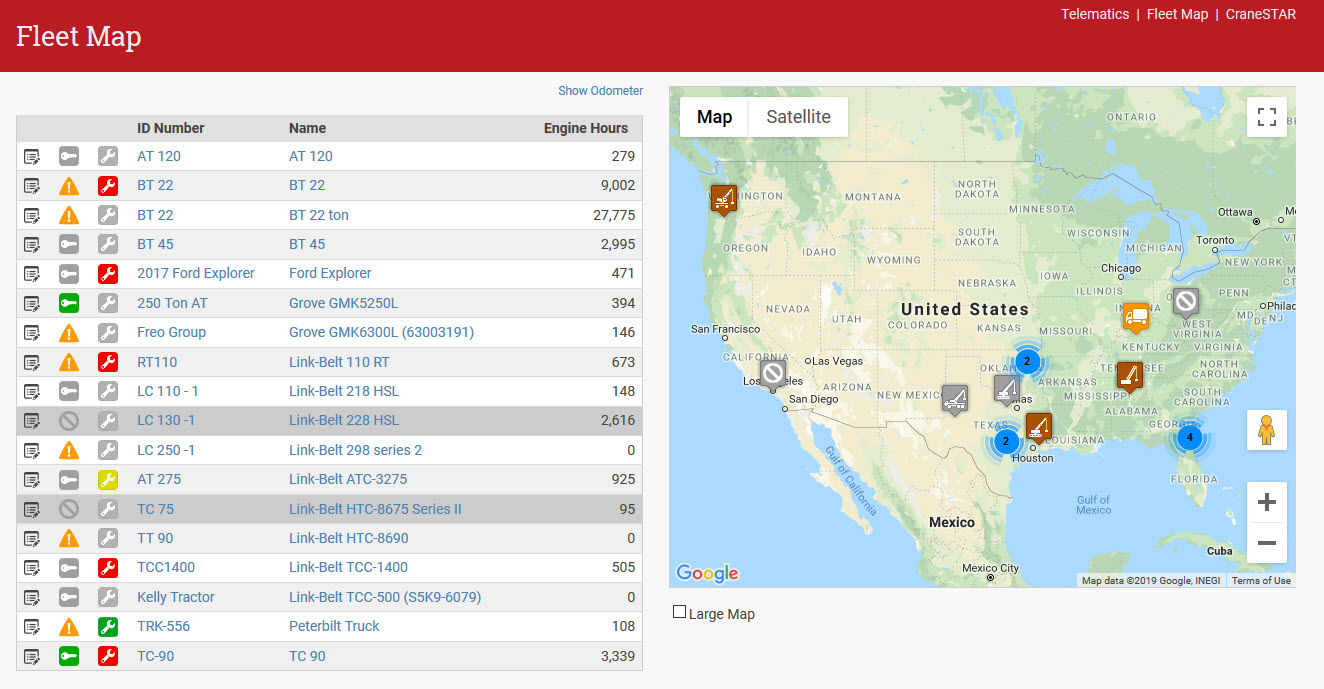Open the Link-Belt 110 RT name link
Viewport: 1324px width, 689px height.
pos(339,362)
